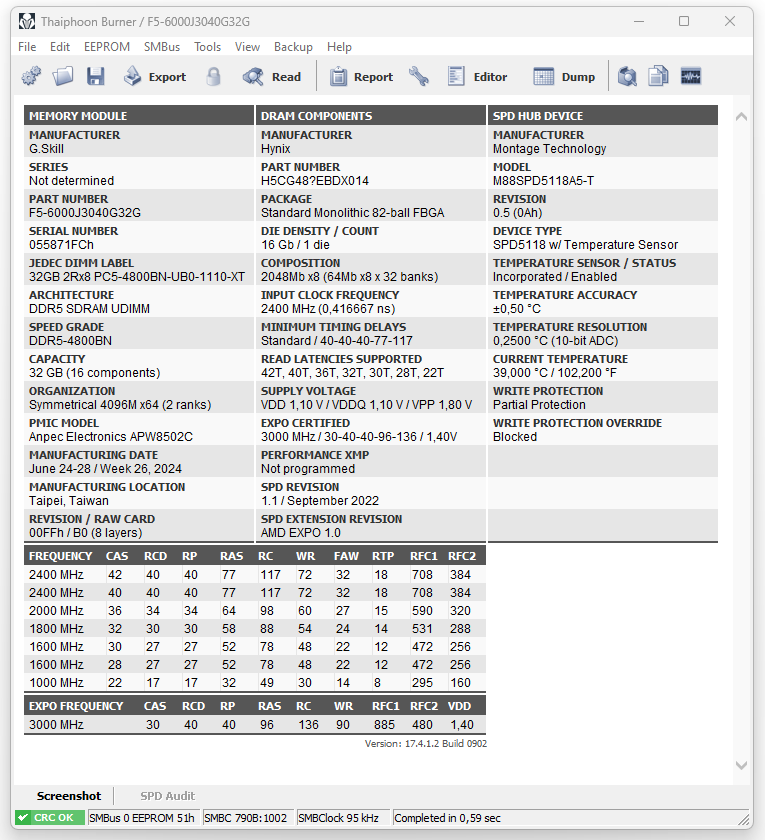Click the 3000 MHz EXPO frequency row

(x=254, y=724)
